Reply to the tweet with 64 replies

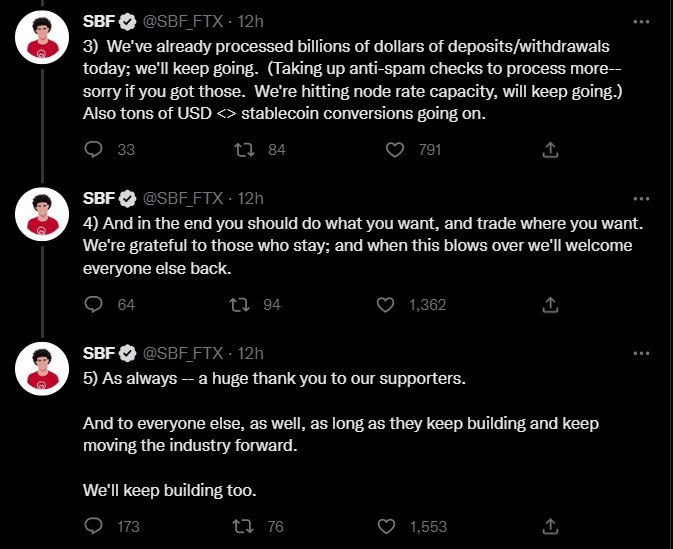point(93,304)
